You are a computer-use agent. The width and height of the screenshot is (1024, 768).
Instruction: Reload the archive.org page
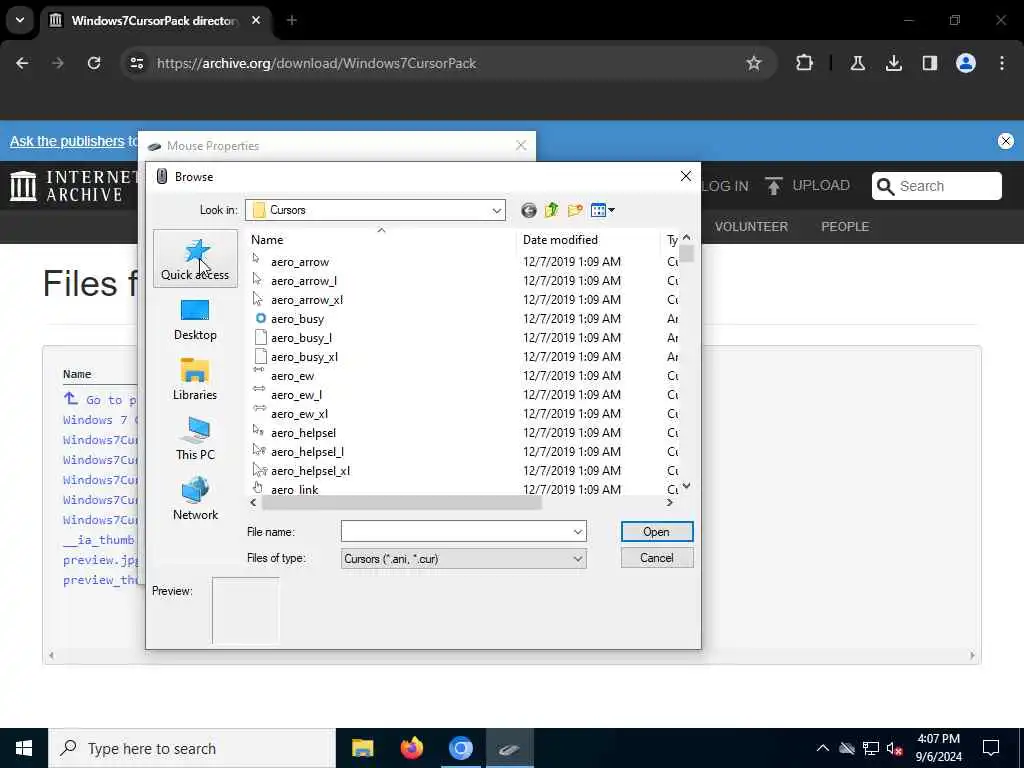pyautogui.click(x=94, y=63)
